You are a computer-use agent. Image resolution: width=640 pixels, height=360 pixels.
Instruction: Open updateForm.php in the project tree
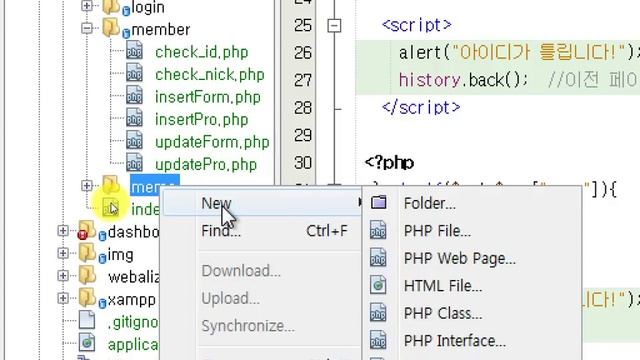[x=212, y=142]
